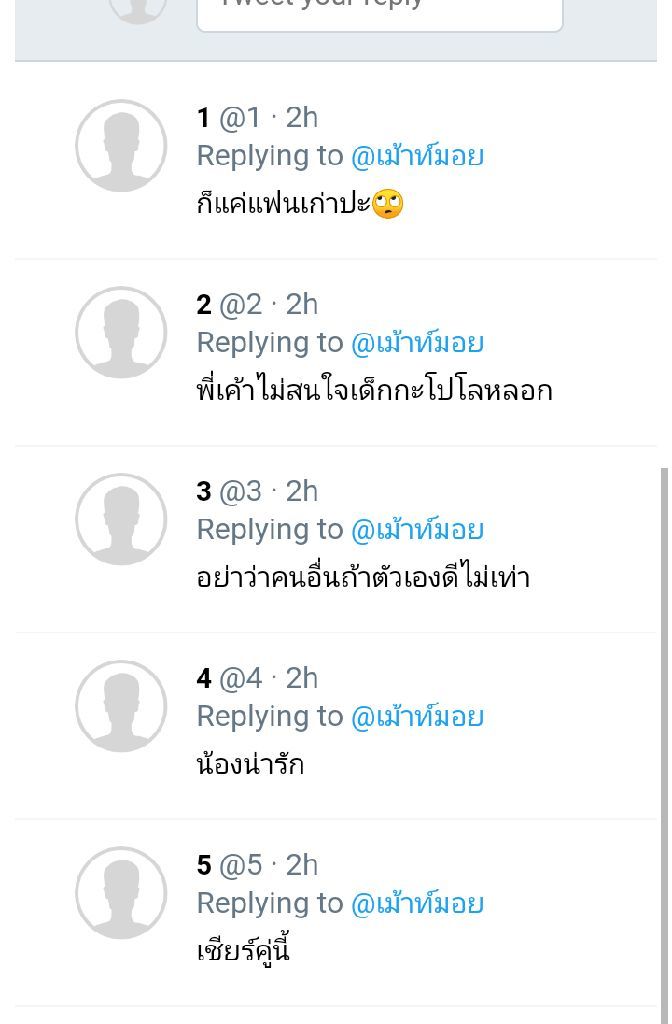Focus the Tweet your reply box
Screen dimensions: 672x1024
tap(380, 10)
